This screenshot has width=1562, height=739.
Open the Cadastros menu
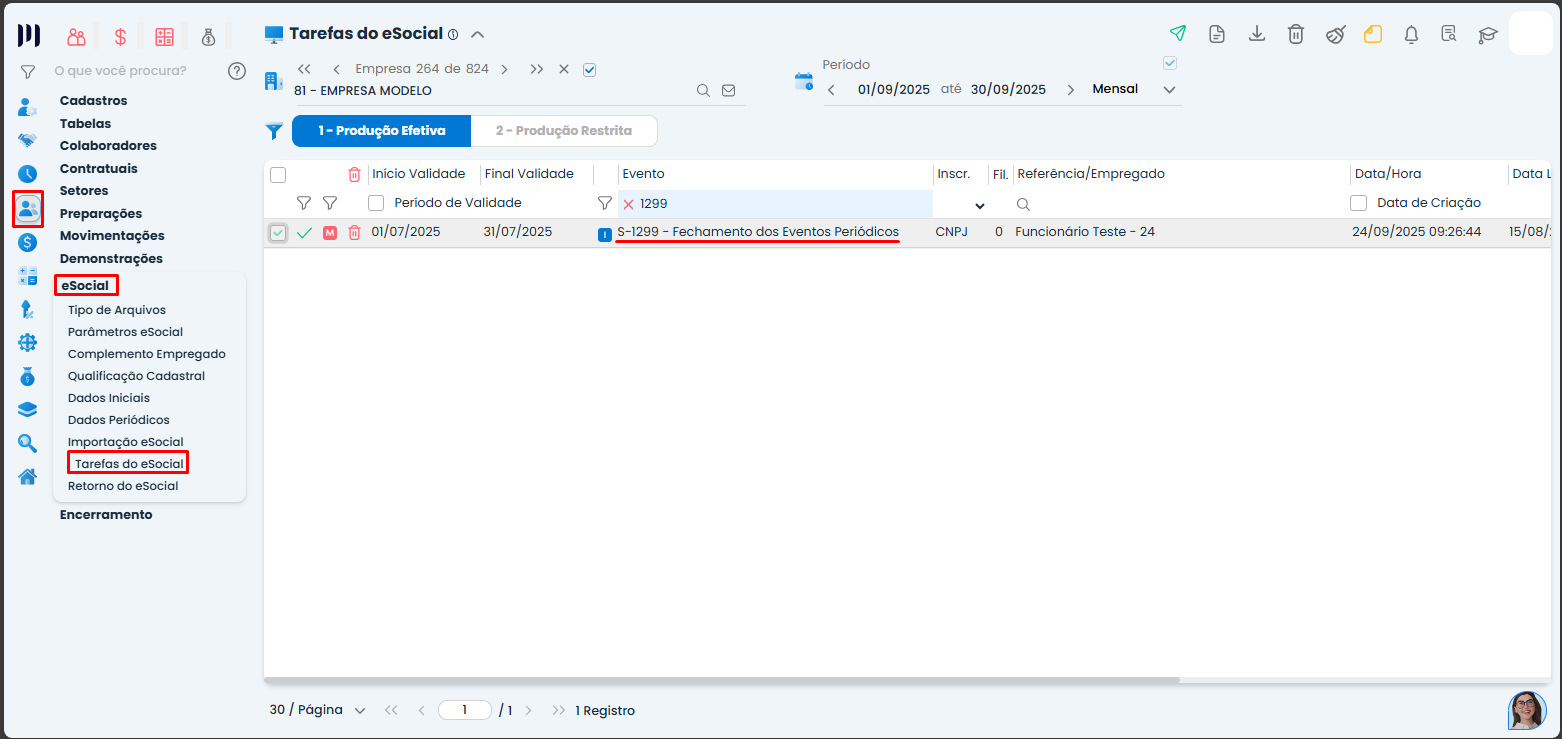pos(93,101)
